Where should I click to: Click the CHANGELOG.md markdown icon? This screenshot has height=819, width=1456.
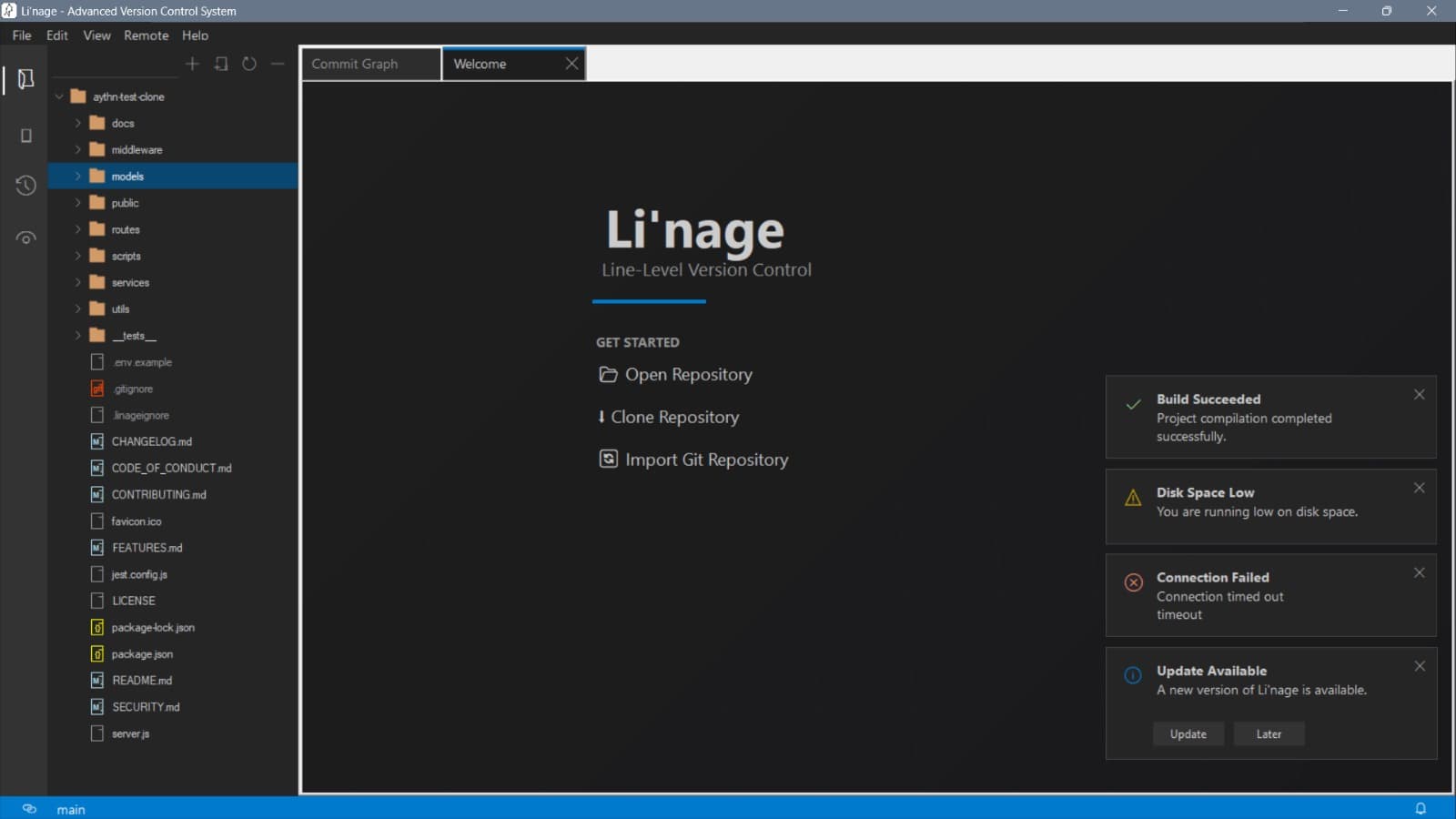97,441
